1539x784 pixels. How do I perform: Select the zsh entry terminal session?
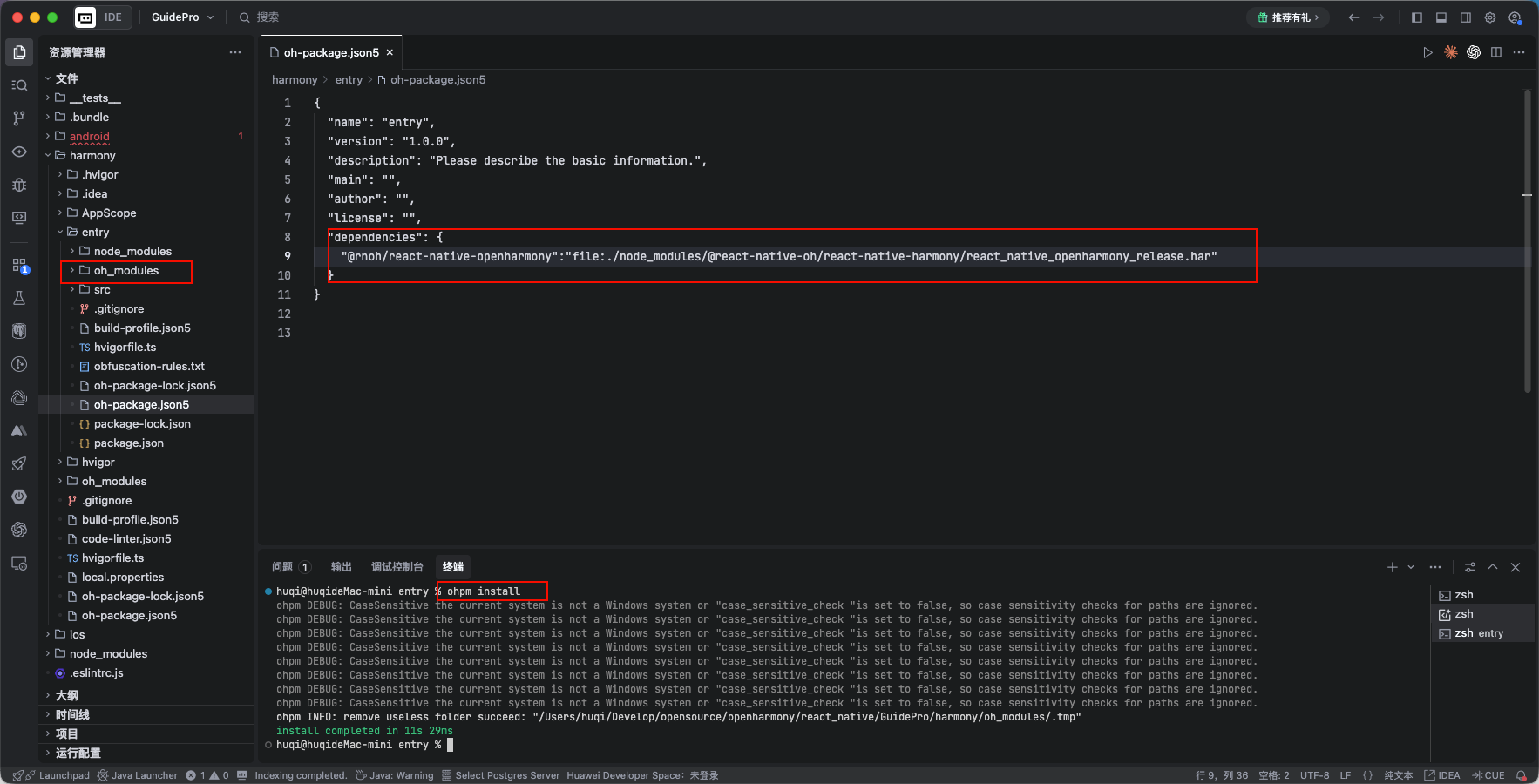(1481, 633)
